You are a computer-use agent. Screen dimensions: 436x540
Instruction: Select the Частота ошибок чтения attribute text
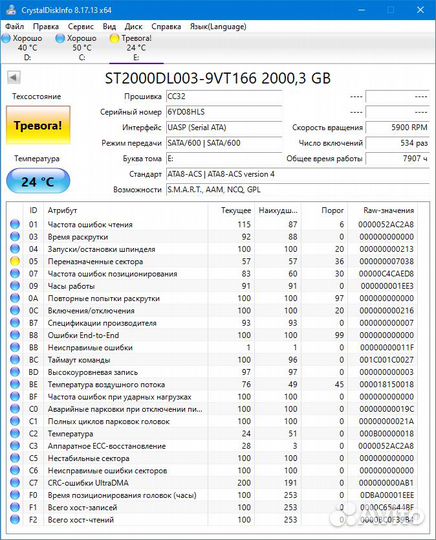90,225
